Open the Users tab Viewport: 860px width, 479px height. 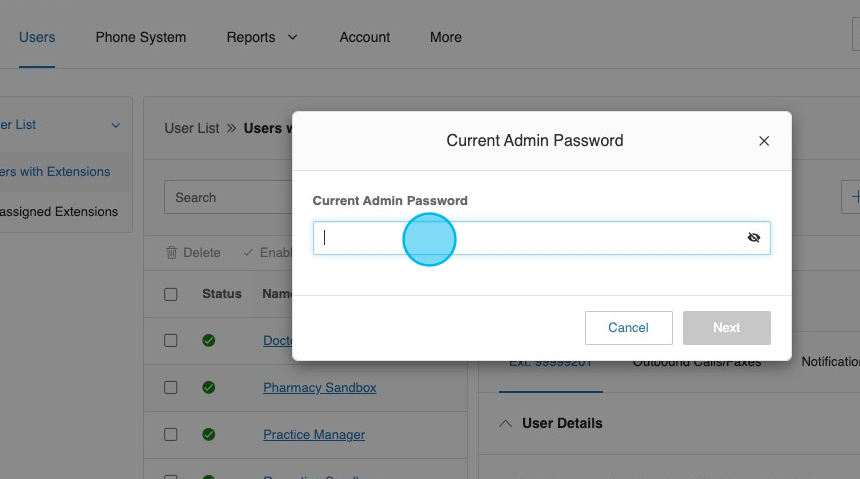coord(37,37)
